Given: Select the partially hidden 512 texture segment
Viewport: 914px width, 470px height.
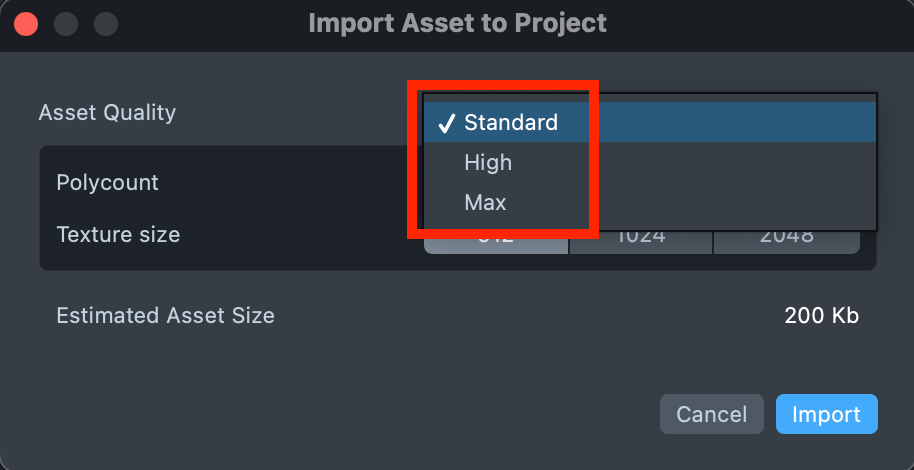Looking at the screenshot, I should (x=497, y=242).
